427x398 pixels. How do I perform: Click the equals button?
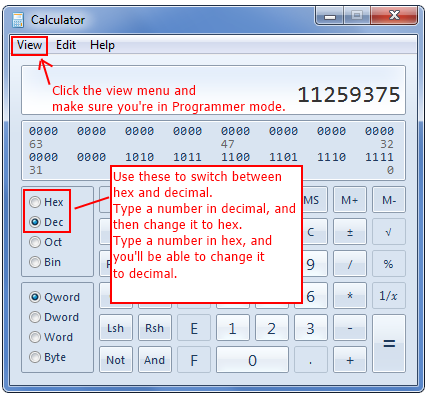[x=389, y=344]
